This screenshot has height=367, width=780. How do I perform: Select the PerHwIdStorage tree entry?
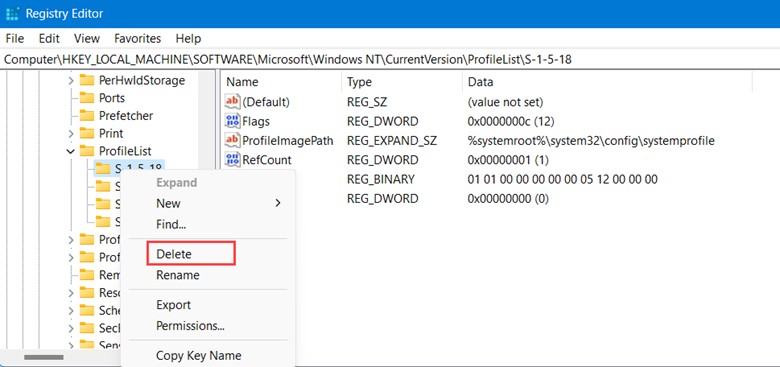[142, 80]
